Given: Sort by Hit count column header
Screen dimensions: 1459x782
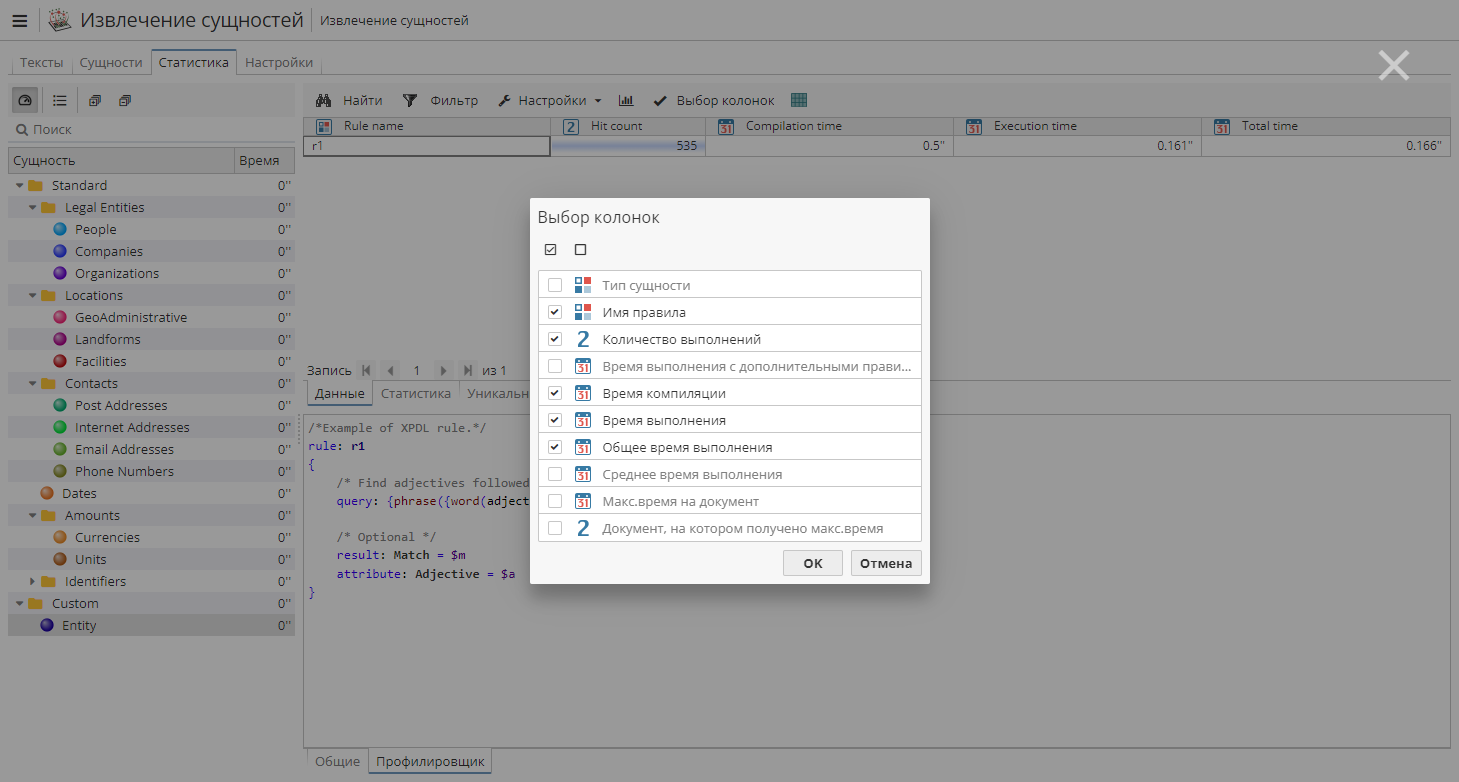Looking at the screenshot, I should pos(628,126).
